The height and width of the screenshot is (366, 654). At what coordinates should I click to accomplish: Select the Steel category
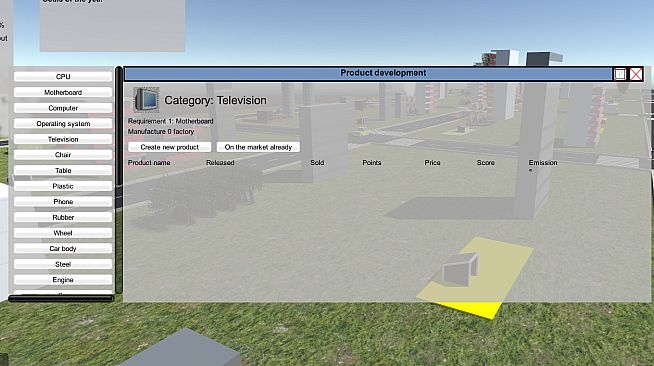pyautogui.click(x=63, y=264)
